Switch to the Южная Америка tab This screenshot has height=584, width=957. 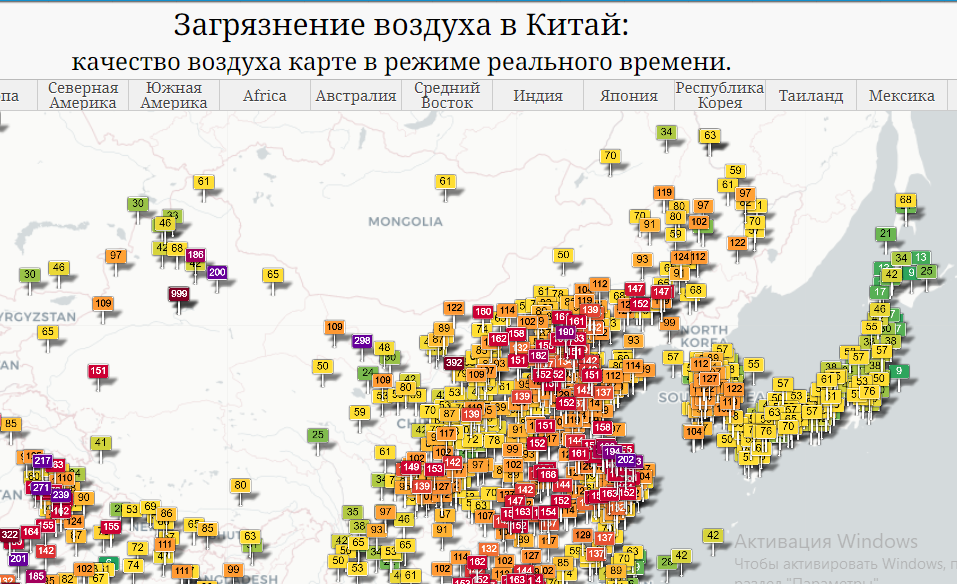171,95
